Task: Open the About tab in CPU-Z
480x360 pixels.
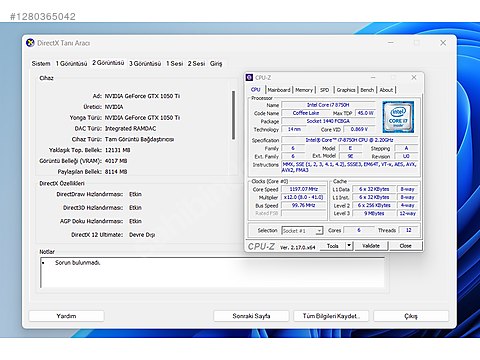Action: 386,90
